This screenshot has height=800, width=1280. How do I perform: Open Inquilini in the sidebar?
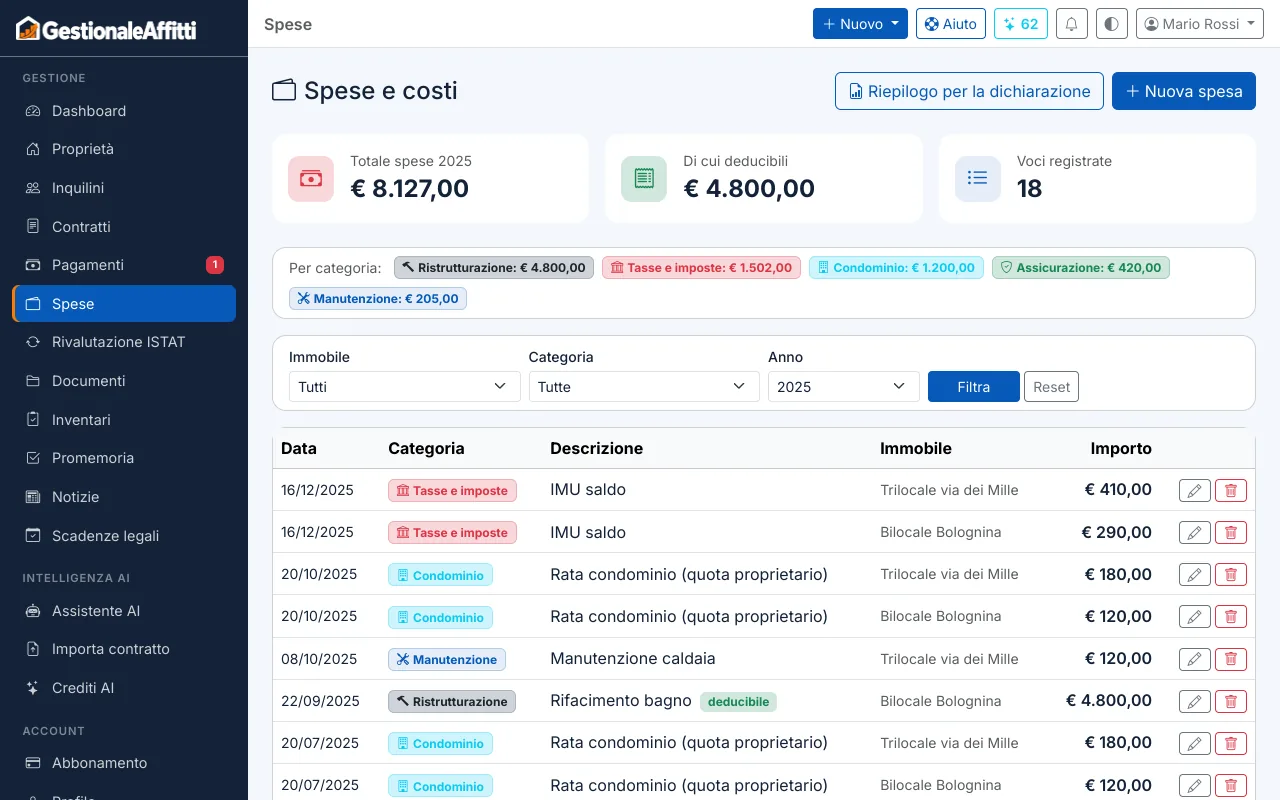click(x=124, y=188)
